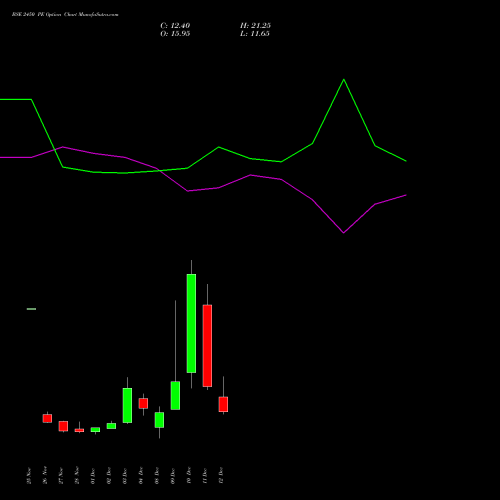Screen dimensions: 500x500
Task: Click the close value C: 12.40
Action: pyautogui.click(x=175, y=26)
